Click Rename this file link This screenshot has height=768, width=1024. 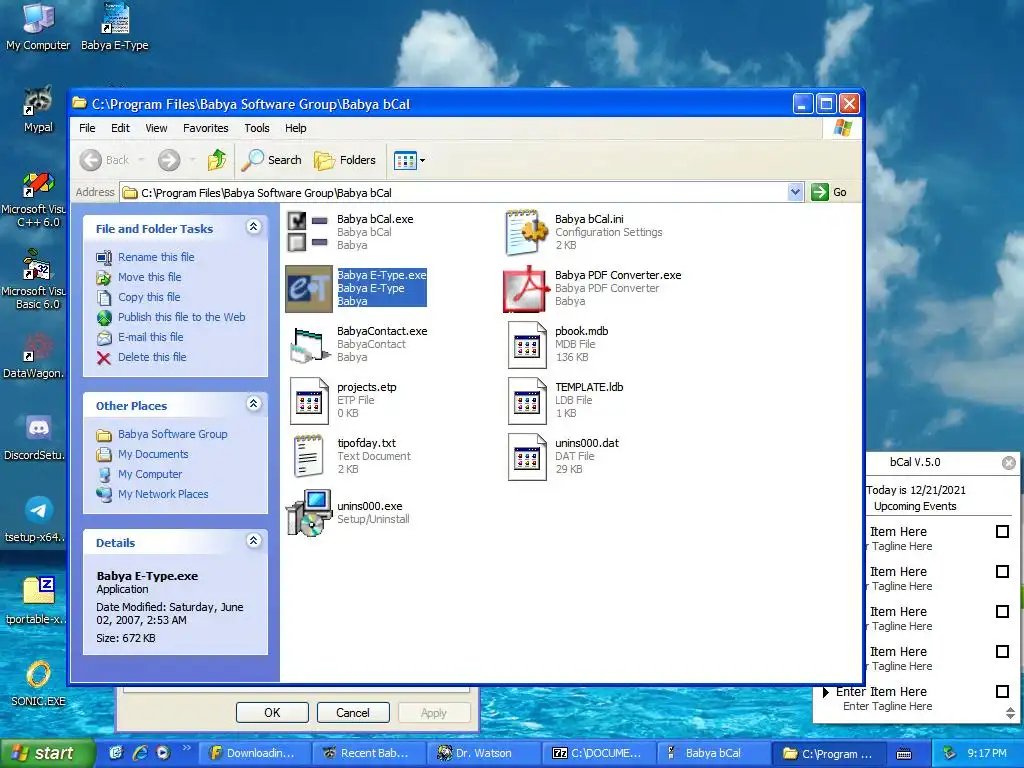point(156,257)
